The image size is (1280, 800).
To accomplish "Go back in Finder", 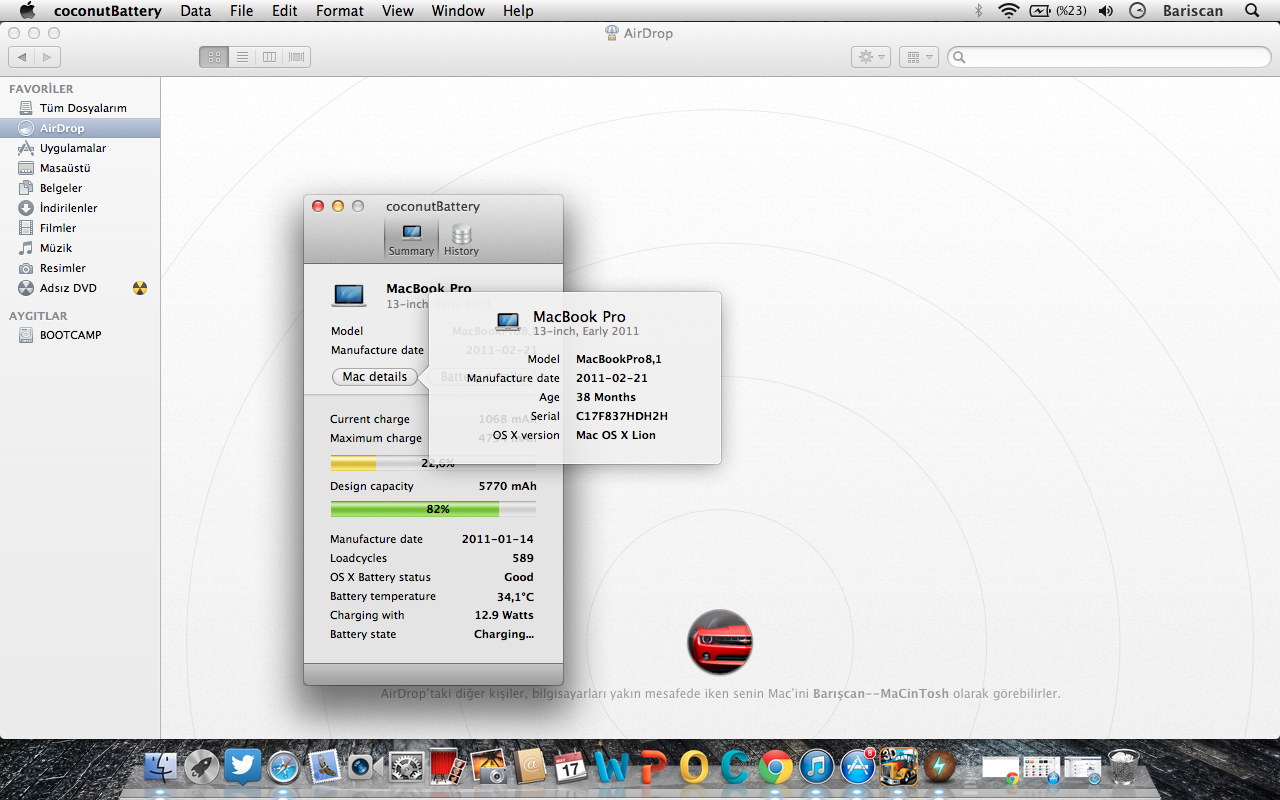I will tap(23, 57).
